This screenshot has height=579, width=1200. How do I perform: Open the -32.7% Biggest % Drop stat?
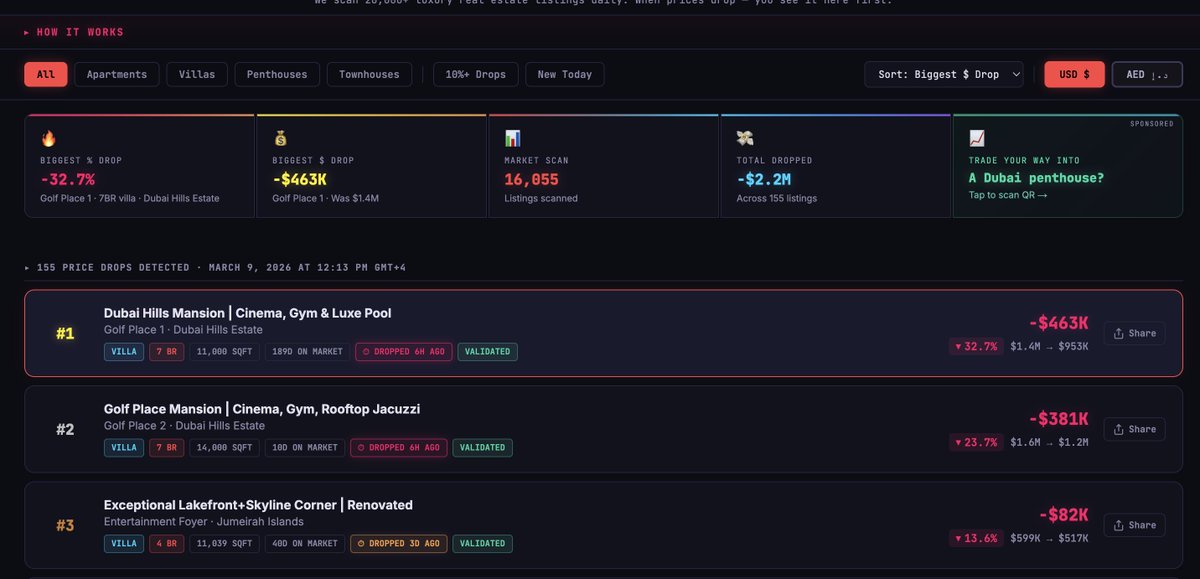tap(68, 179)
